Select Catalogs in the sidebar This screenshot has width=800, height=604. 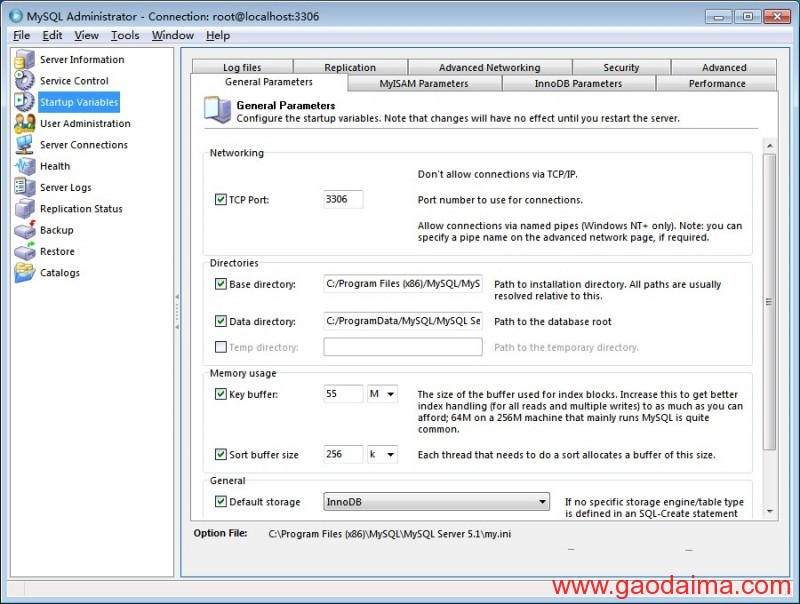(x=60, y=273)
